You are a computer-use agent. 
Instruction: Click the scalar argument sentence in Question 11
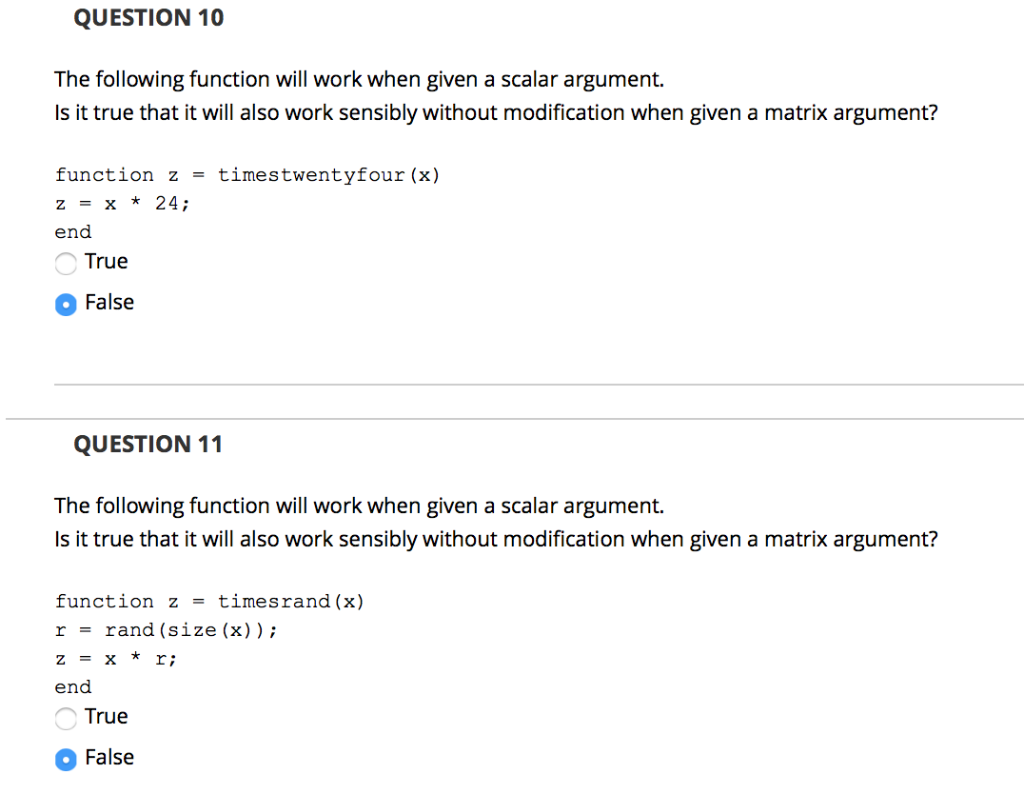[x=358, y=505]
